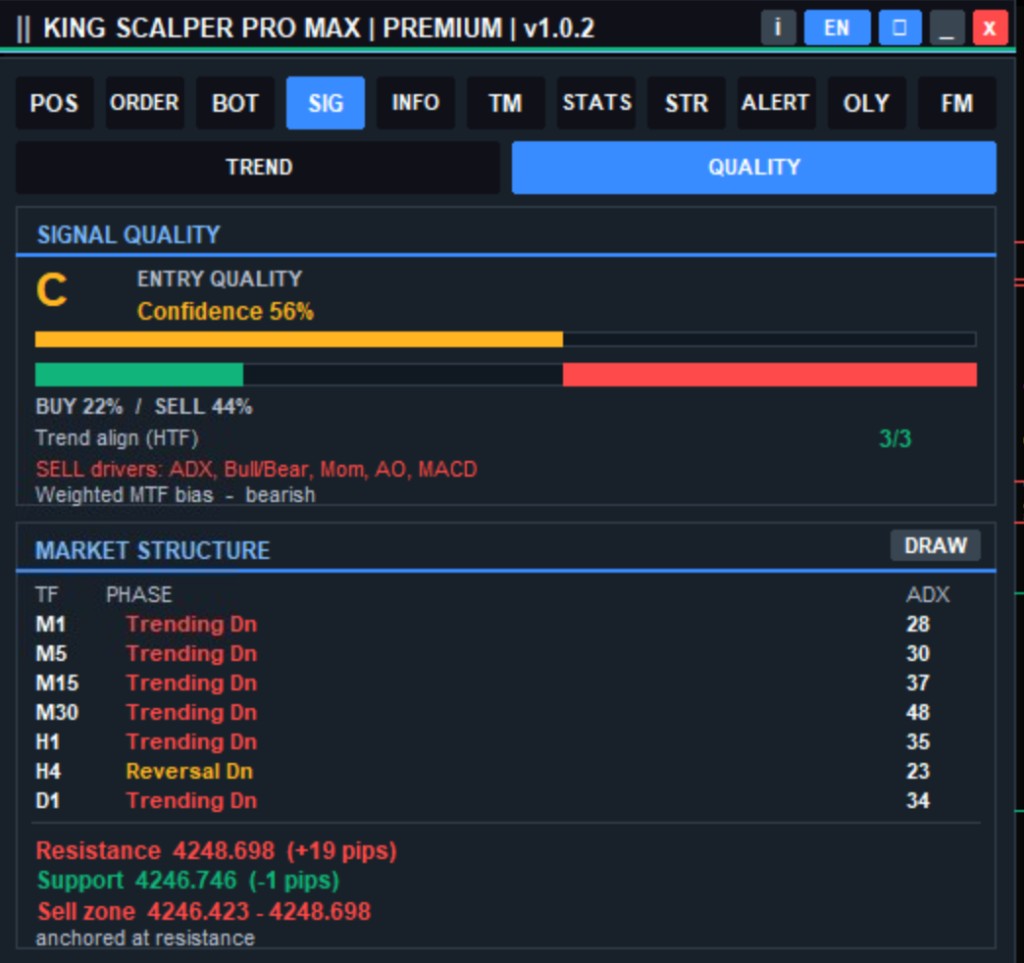Image resolution: width=1024 pixels, height=963 pixels.
Task: Click the Resistance 4248.698 line
Action: 216,851
